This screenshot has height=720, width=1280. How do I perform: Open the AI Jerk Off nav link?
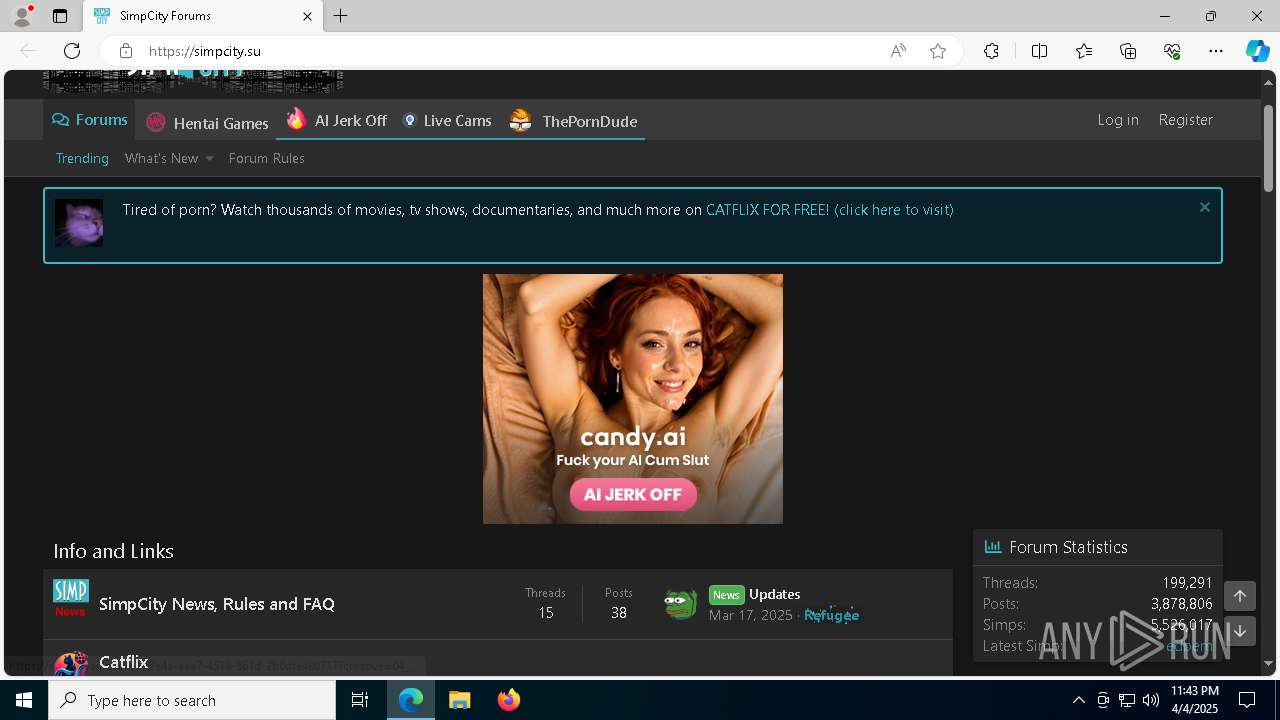[x=337, y=120]
